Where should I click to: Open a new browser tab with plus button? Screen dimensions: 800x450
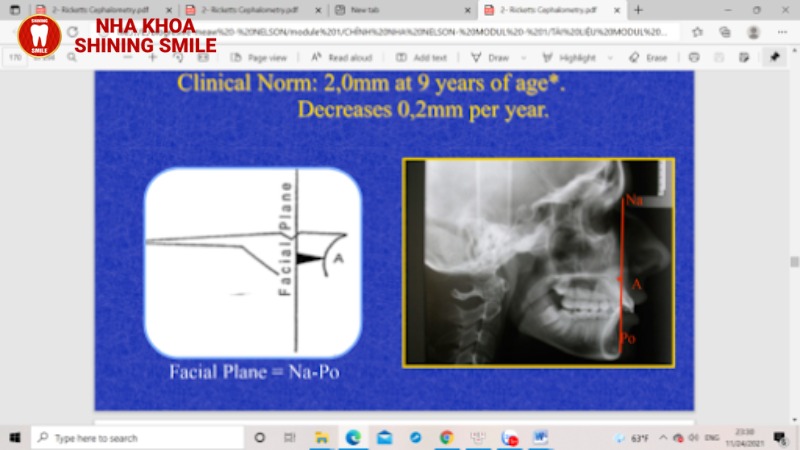[638, 10]
